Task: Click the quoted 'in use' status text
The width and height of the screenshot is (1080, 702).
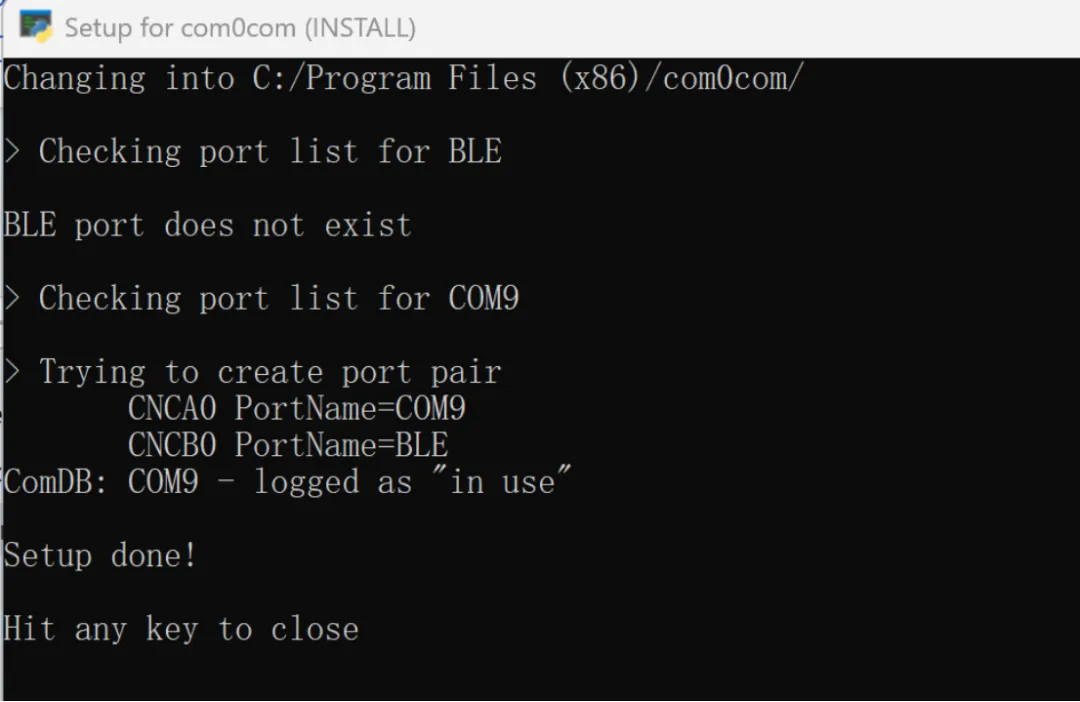Action: pos(501,480)
